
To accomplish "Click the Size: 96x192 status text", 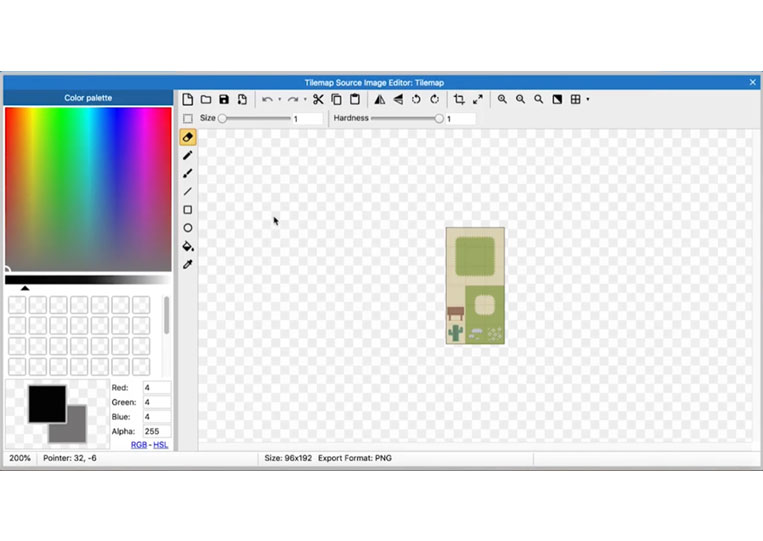I will pyautogui.click(x=288, y=458).
